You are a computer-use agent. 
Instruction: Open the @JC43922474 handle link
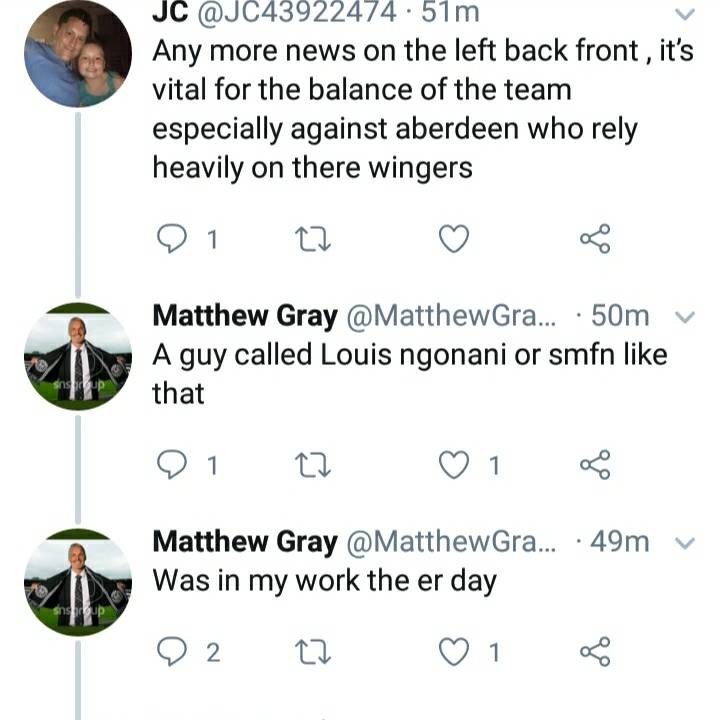point(297,12)
